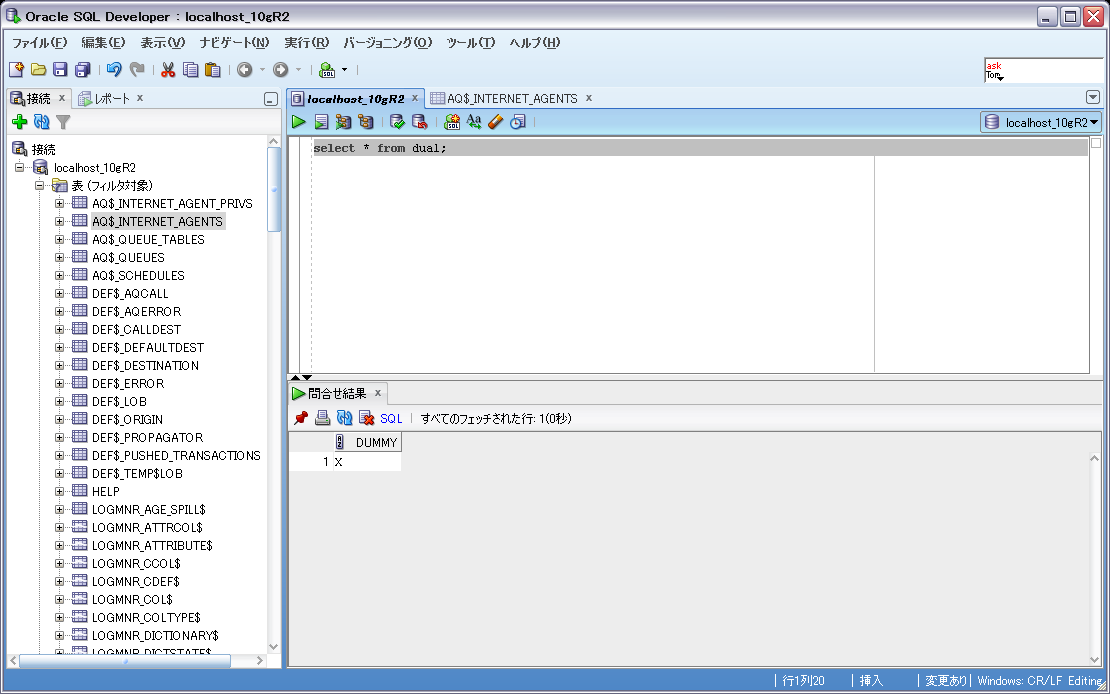Refresh the connections tree

(x=42, y=123)
